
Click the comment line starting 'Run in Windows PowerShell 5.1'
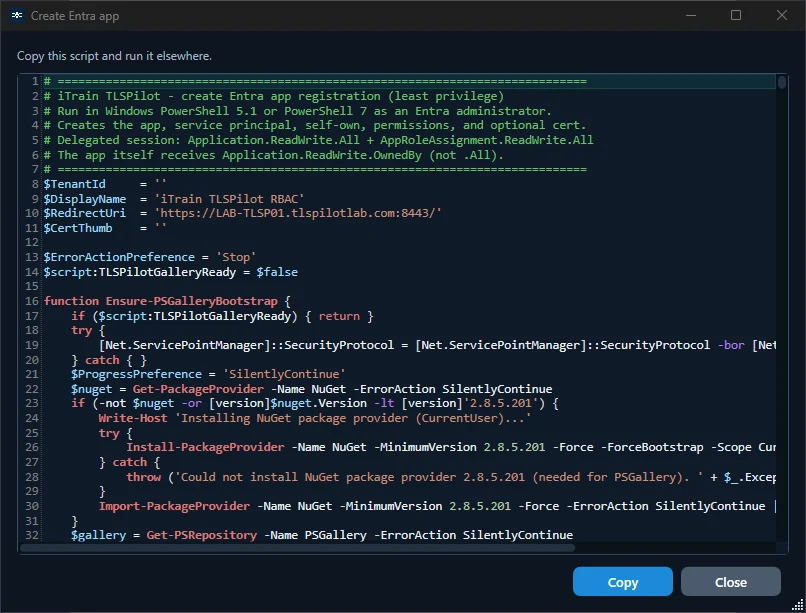[x=298, y=111]
